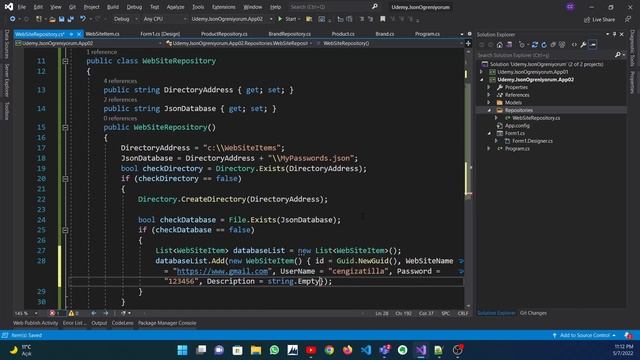Image resolution: width=640 pixels, height=360 pixels.
Task: Click the editor vertical scrollbar
Action: 468,178
